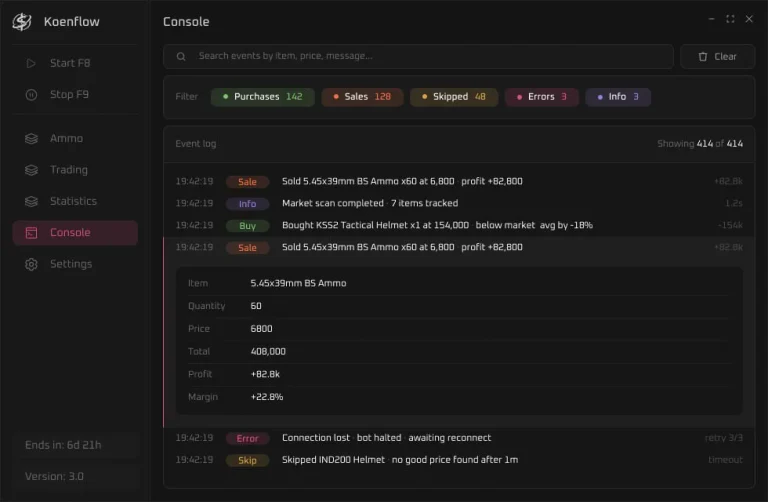Focus the search events input field
Image resolution: width=768 pixels, height=502 pixels.
418,56
